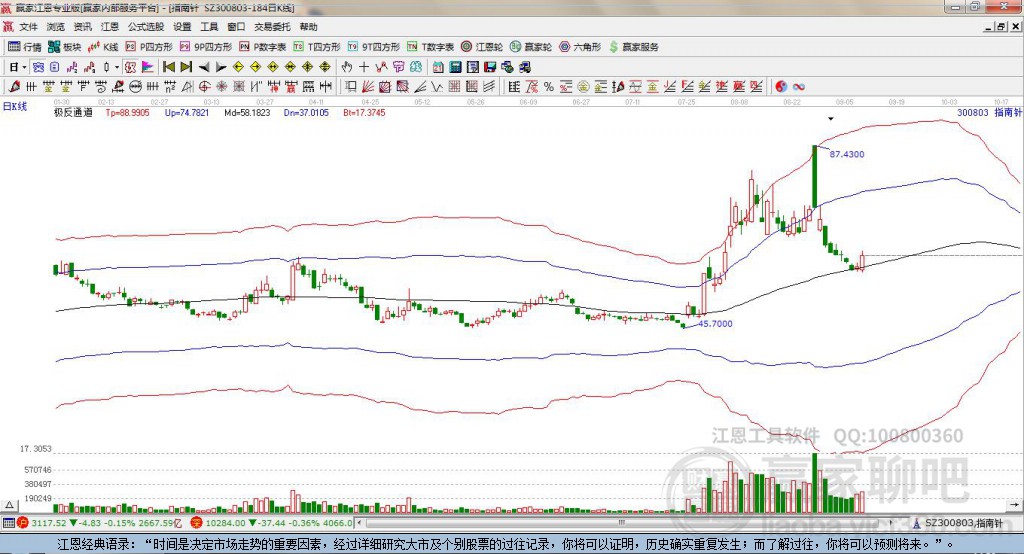Click the 极反通道 indicator label

[73, 112]
